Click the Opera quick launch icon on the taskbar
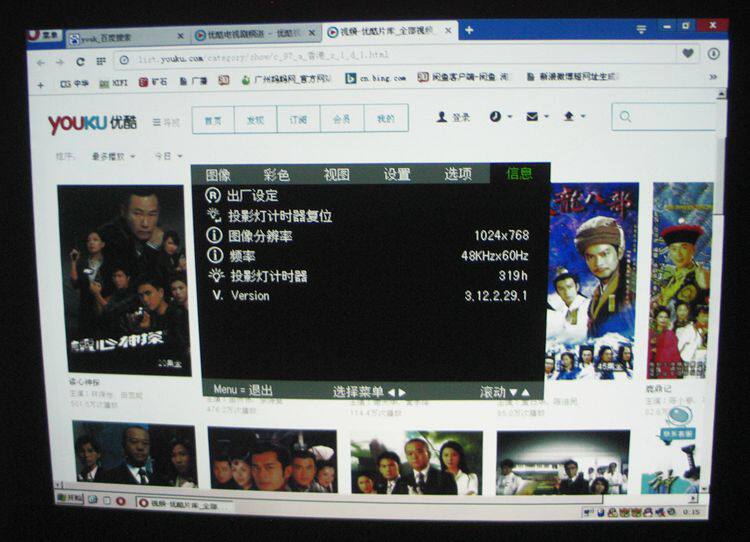 (121, 501)
